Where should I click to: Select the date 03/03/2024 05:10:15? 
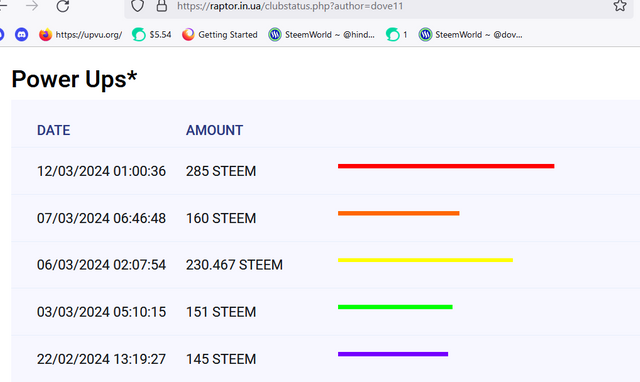(x=101, y=312)
